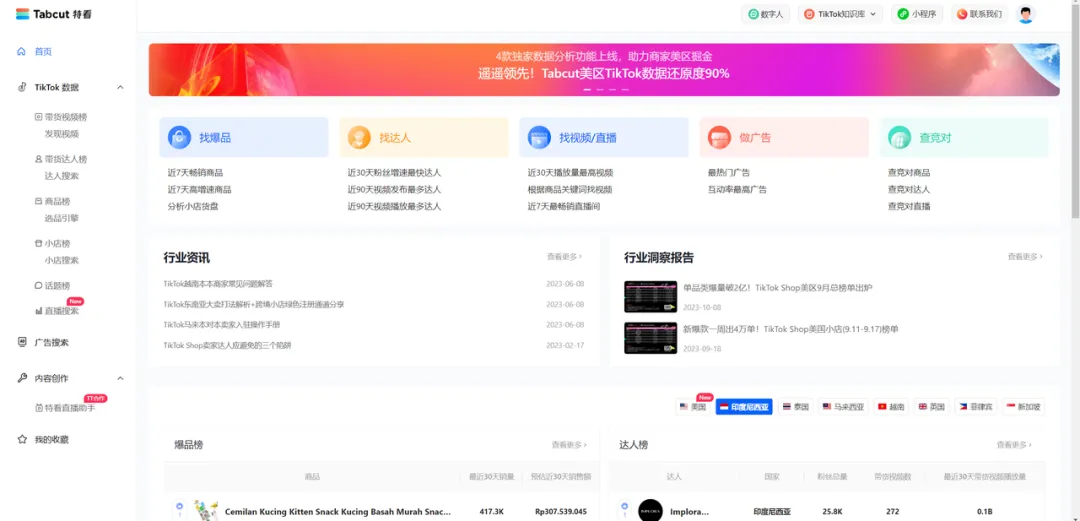Open the 美国小店(9.11-9.17)榜单 report thumbnail
Viewport: 1080px width, 521px height.
[x=650, y=338]
